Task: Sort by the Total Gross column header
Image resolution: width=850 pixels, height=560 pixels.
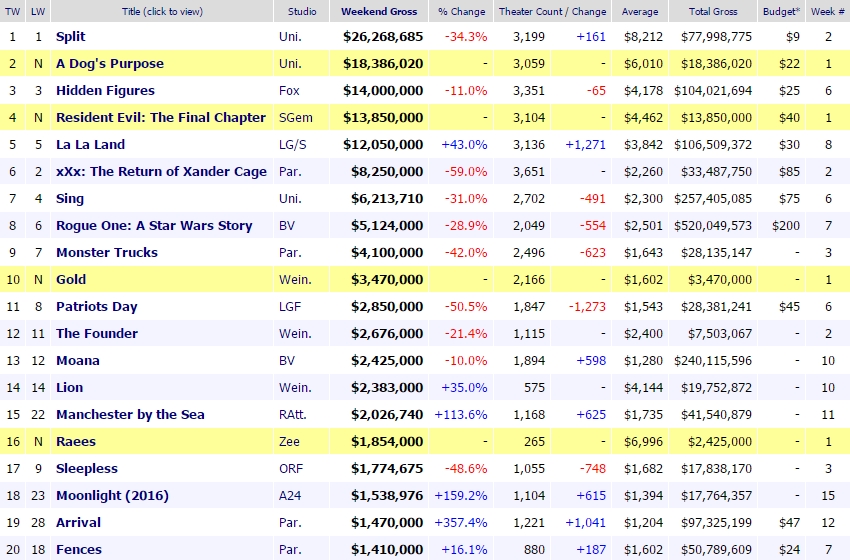Action: tap(713, 11)
